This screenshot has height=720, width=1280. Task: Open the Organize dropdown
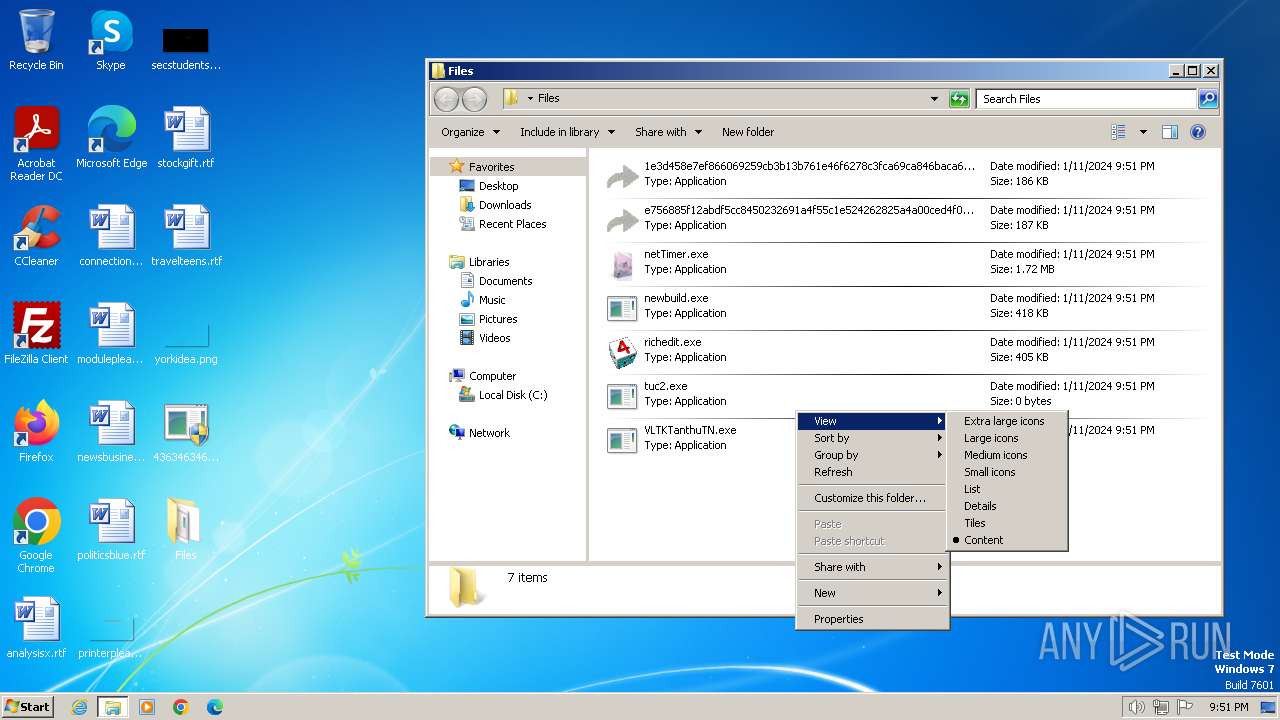(x=470, y=132)
